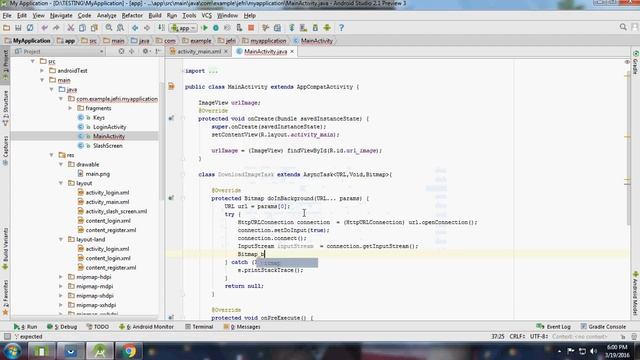Navigate Back with the left arrow icon
The height and width of the screenshot is (360, 640).
(x=135, y=28)
